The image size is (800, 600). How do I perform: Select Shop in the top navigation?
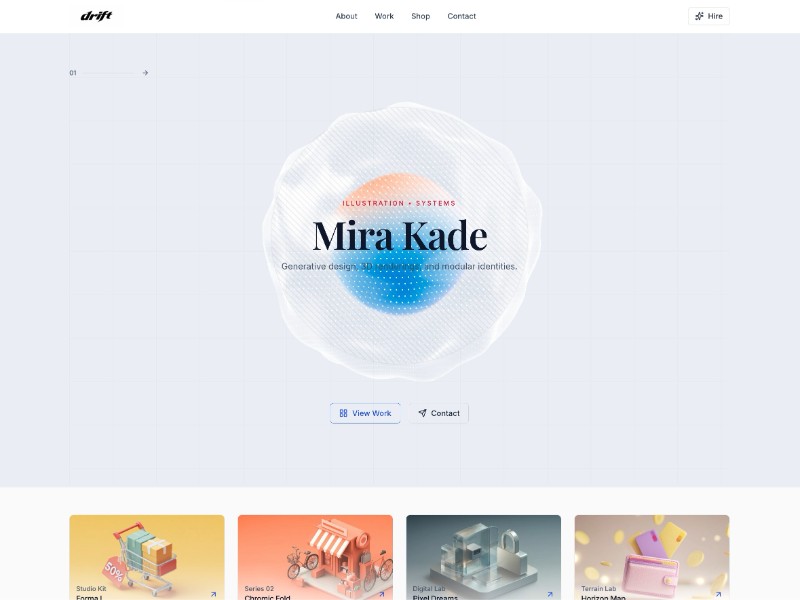coord(420,16)
